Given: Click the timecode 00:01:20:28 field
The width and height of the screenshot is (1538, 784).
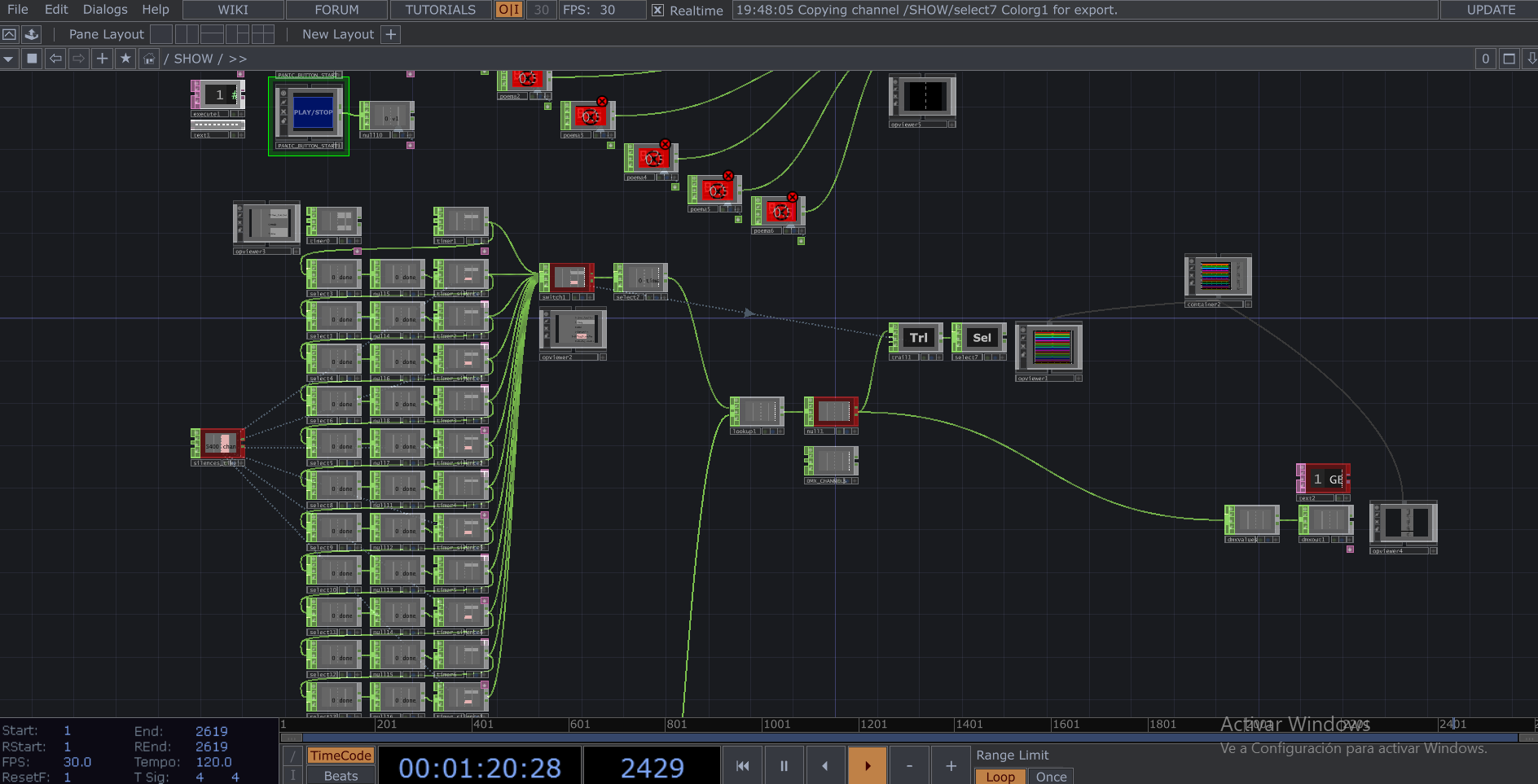Looking at the screenshot, I should [x=480, y=767].
